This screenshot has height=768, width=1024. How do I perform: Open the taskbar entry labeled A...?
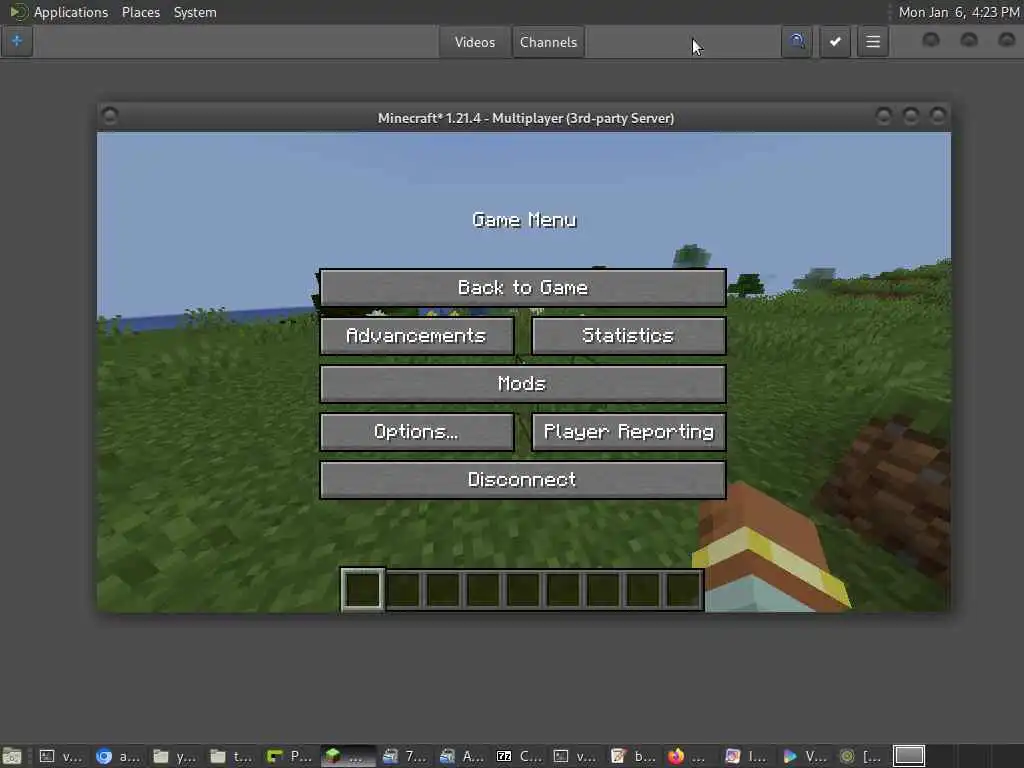tap(462, 756)
